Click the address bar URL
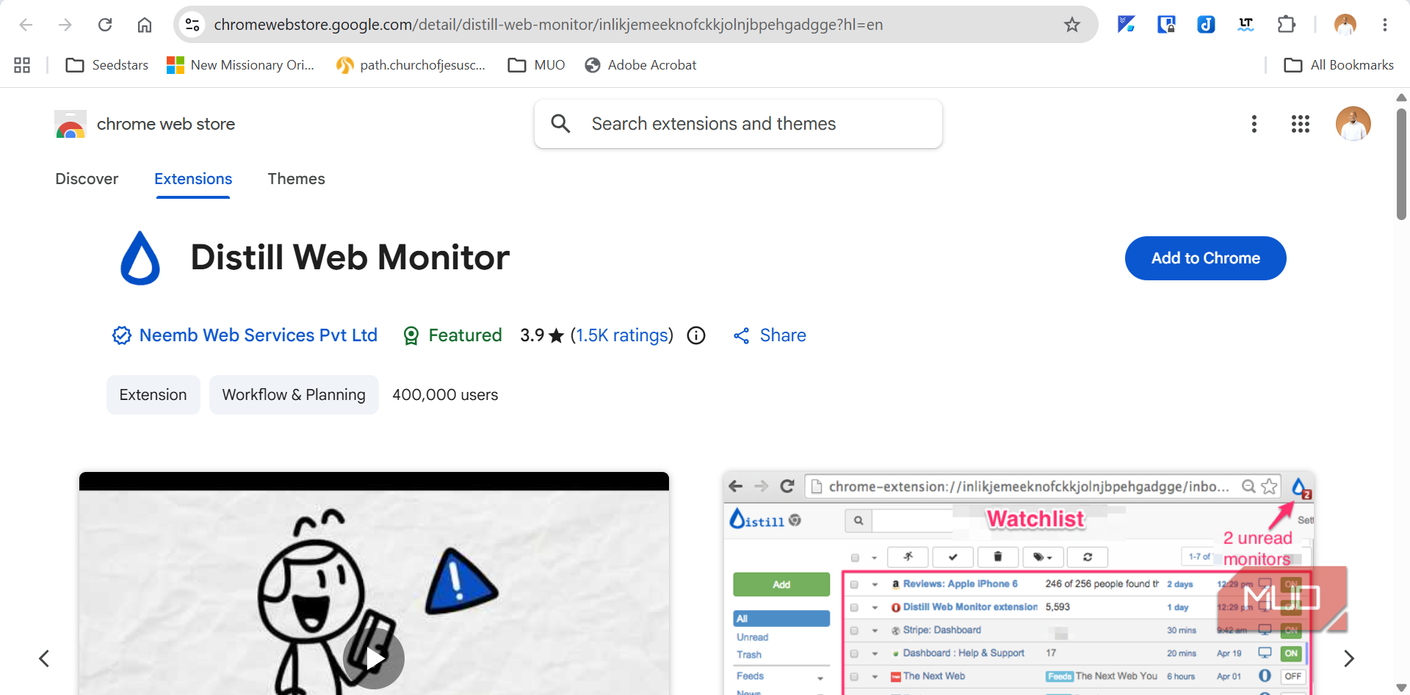Screen dimensions: 1410x695 tap(548, 25)
